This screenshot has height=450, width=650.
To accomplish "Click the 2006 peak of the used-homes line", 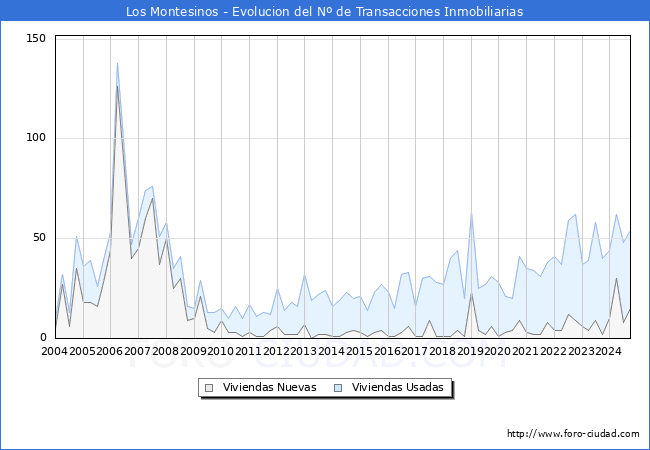I will [117, 63].
